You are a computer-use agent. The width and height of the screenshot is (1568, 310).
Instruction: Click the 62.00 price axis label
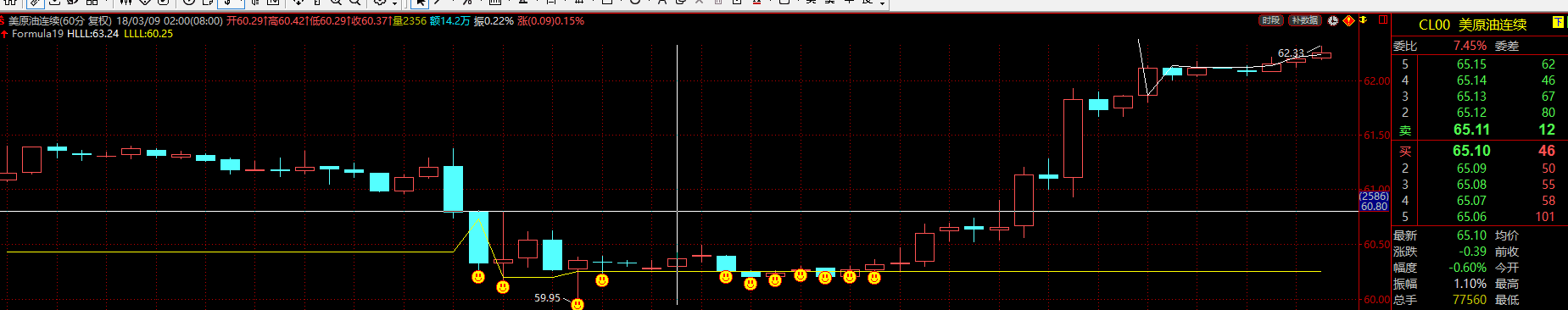point(1377,81)
